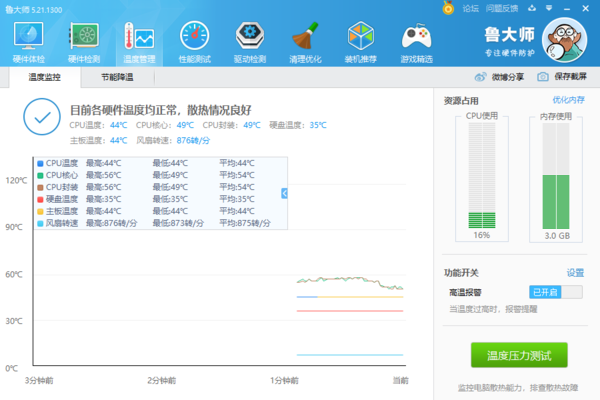Toggle the CPU温度 legend color box
600x400 pixels.
[x=40, y=163]
